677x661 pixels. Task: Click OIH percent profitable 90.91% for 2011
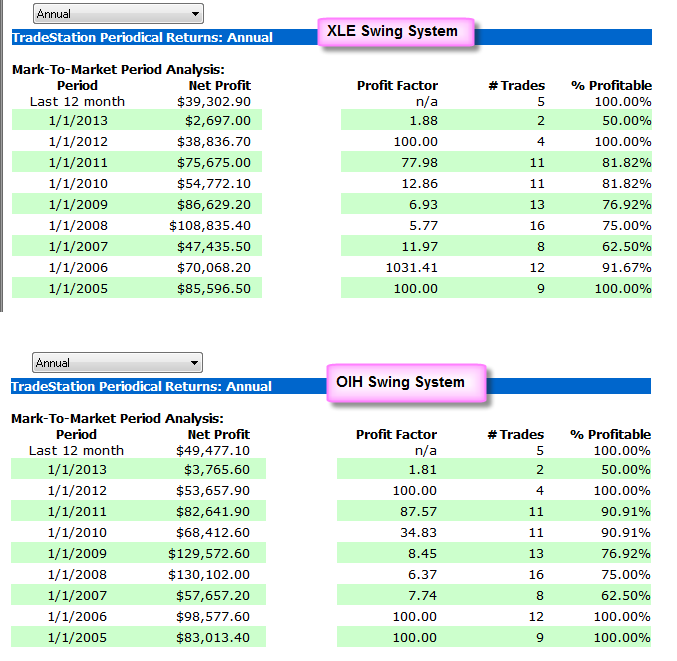pos(626,512)
